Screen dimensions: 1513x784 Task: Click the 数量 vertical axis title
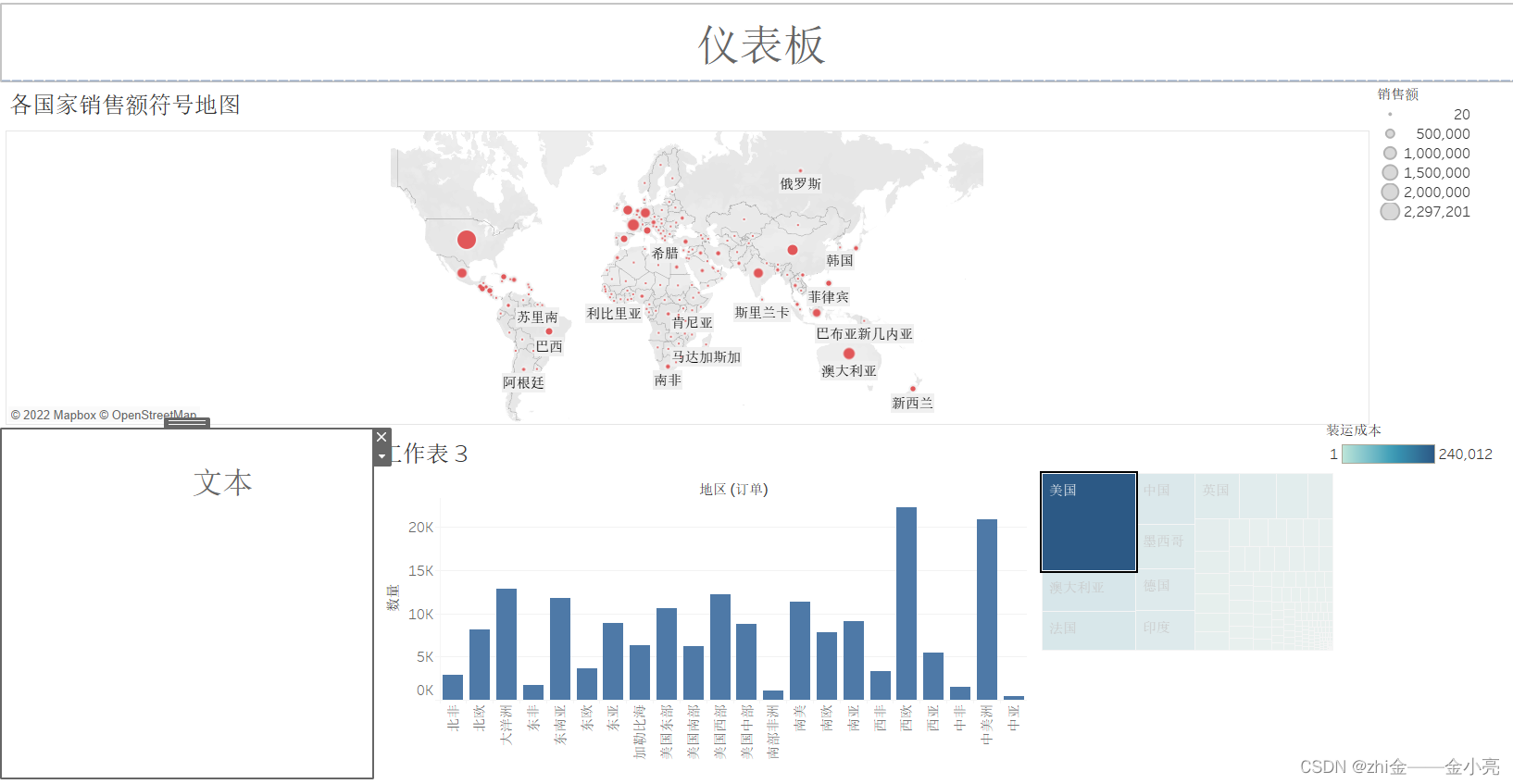tap(393, 597)
